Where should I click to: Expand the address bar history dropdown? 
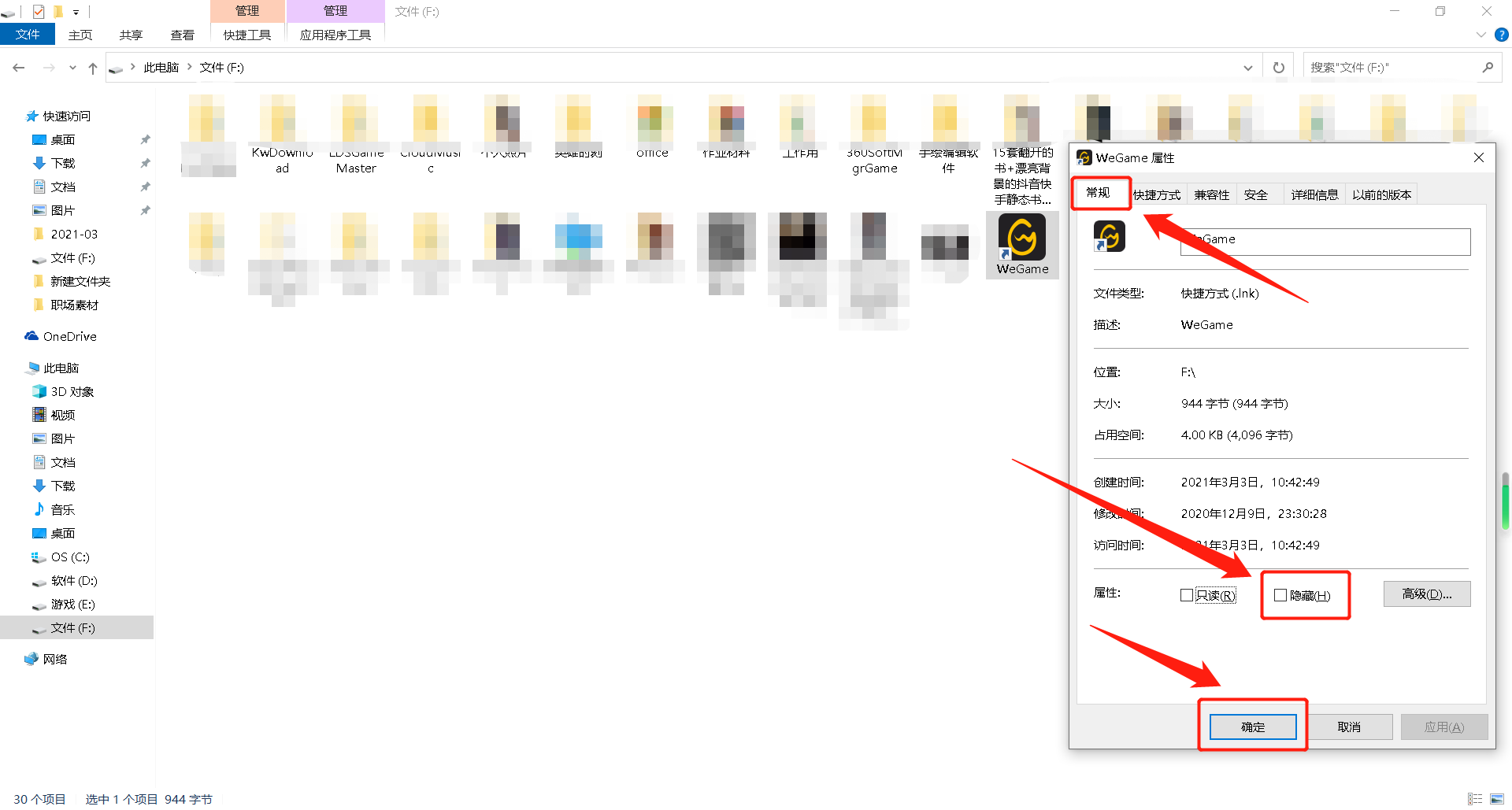(x=1248, y=68)
